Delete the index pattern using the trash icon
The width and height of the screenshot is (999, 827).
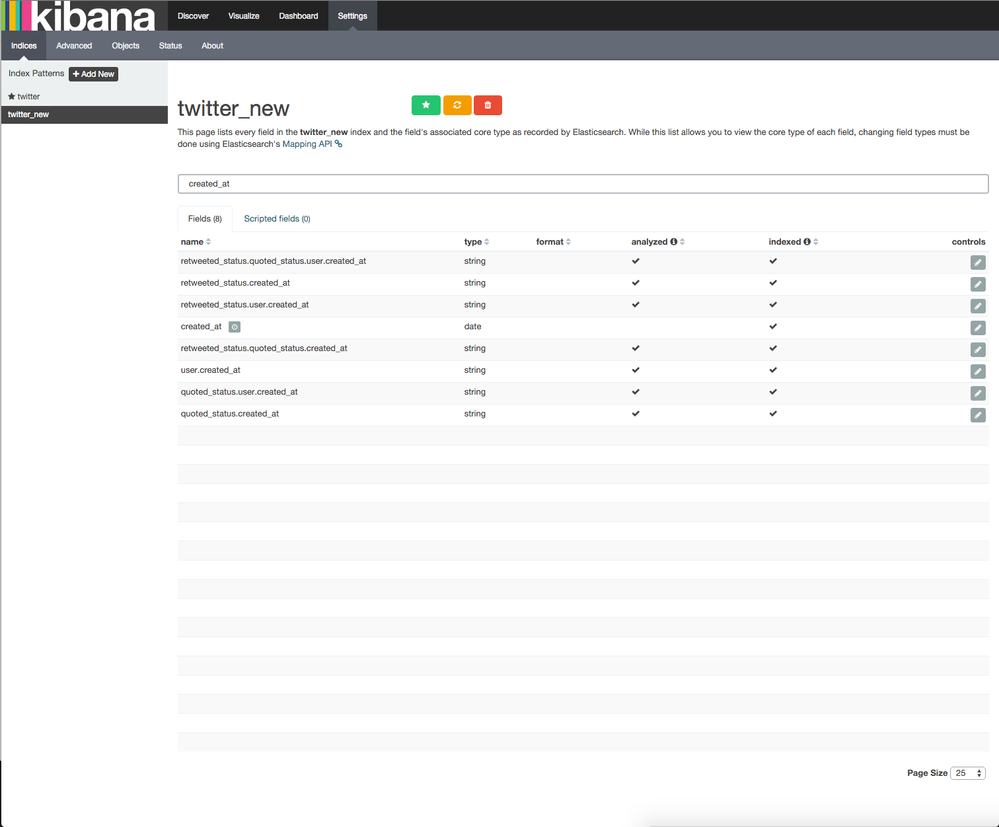487,104
